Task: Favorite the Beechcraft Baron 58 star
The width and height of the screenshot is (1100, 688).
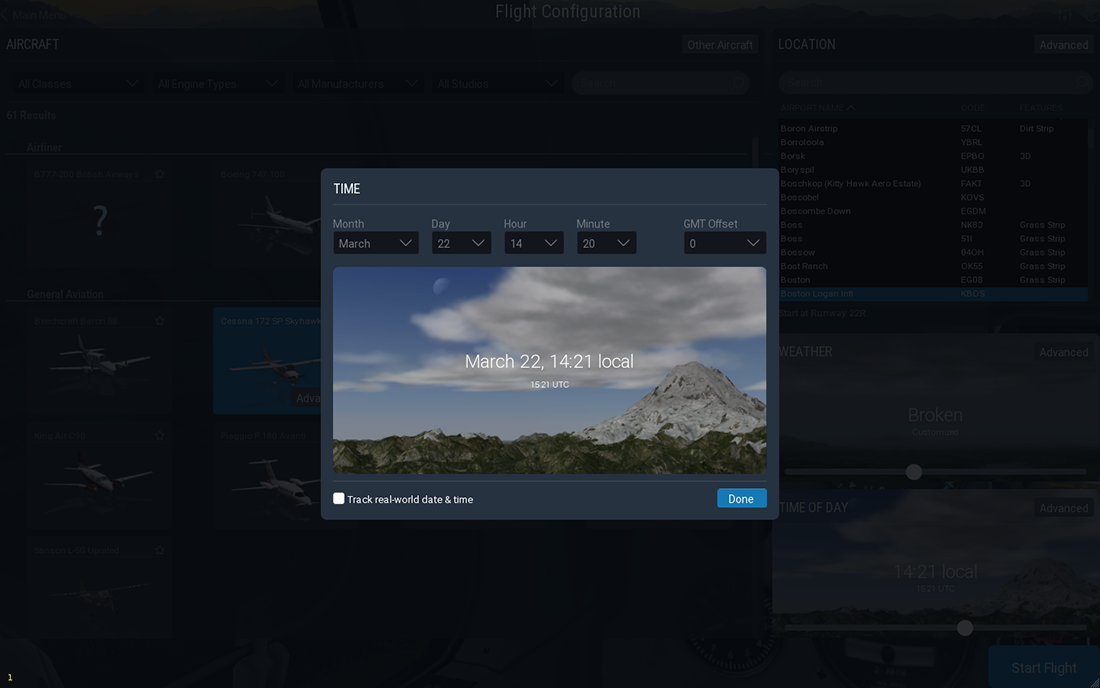Action: point(160,321)
